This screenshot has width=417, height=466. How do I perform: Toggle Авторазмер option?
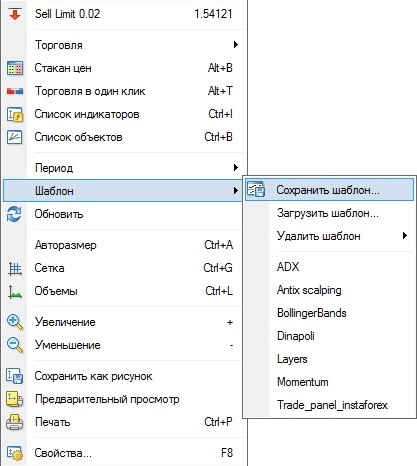point(123,245)
